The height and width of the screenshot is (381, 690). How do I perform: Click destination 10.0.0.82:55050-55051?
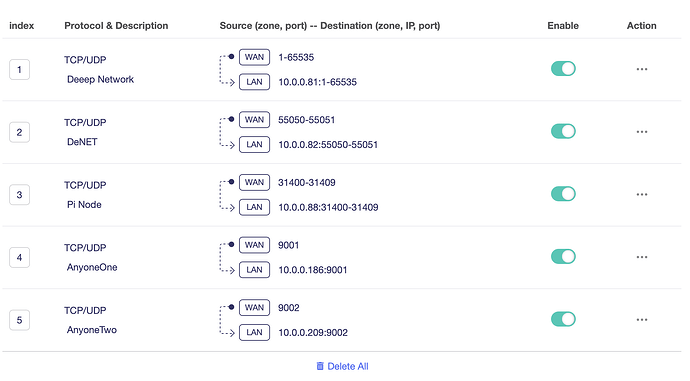[328, 145]
